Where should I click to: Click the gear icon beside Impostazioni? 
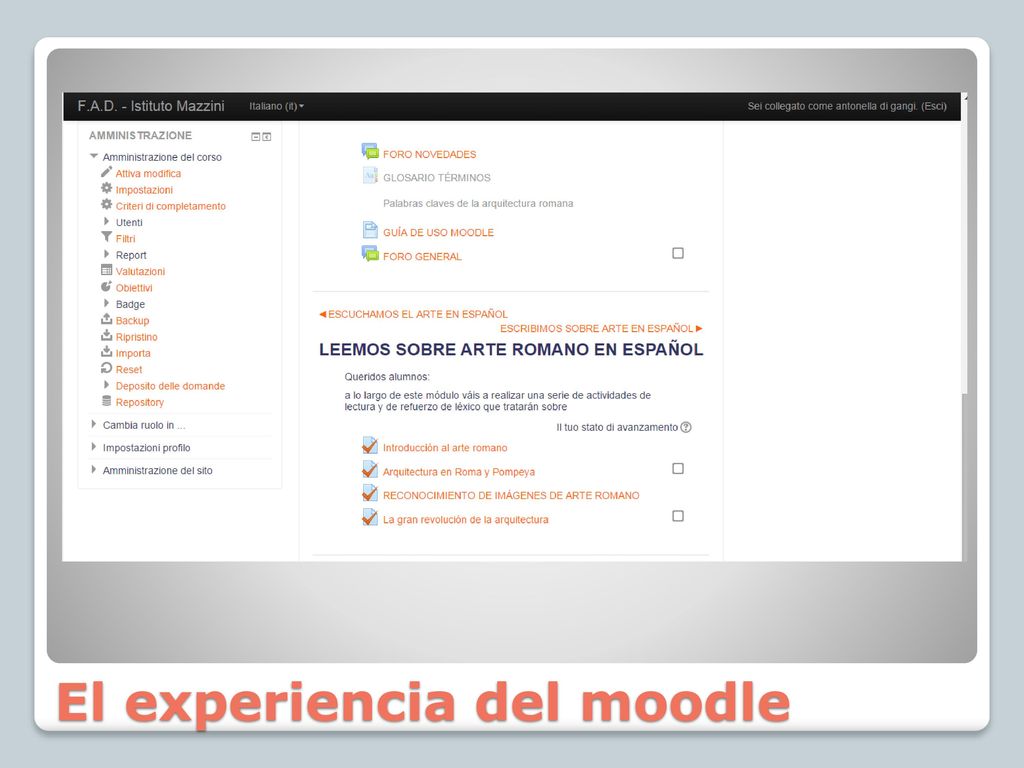[106, 188]
